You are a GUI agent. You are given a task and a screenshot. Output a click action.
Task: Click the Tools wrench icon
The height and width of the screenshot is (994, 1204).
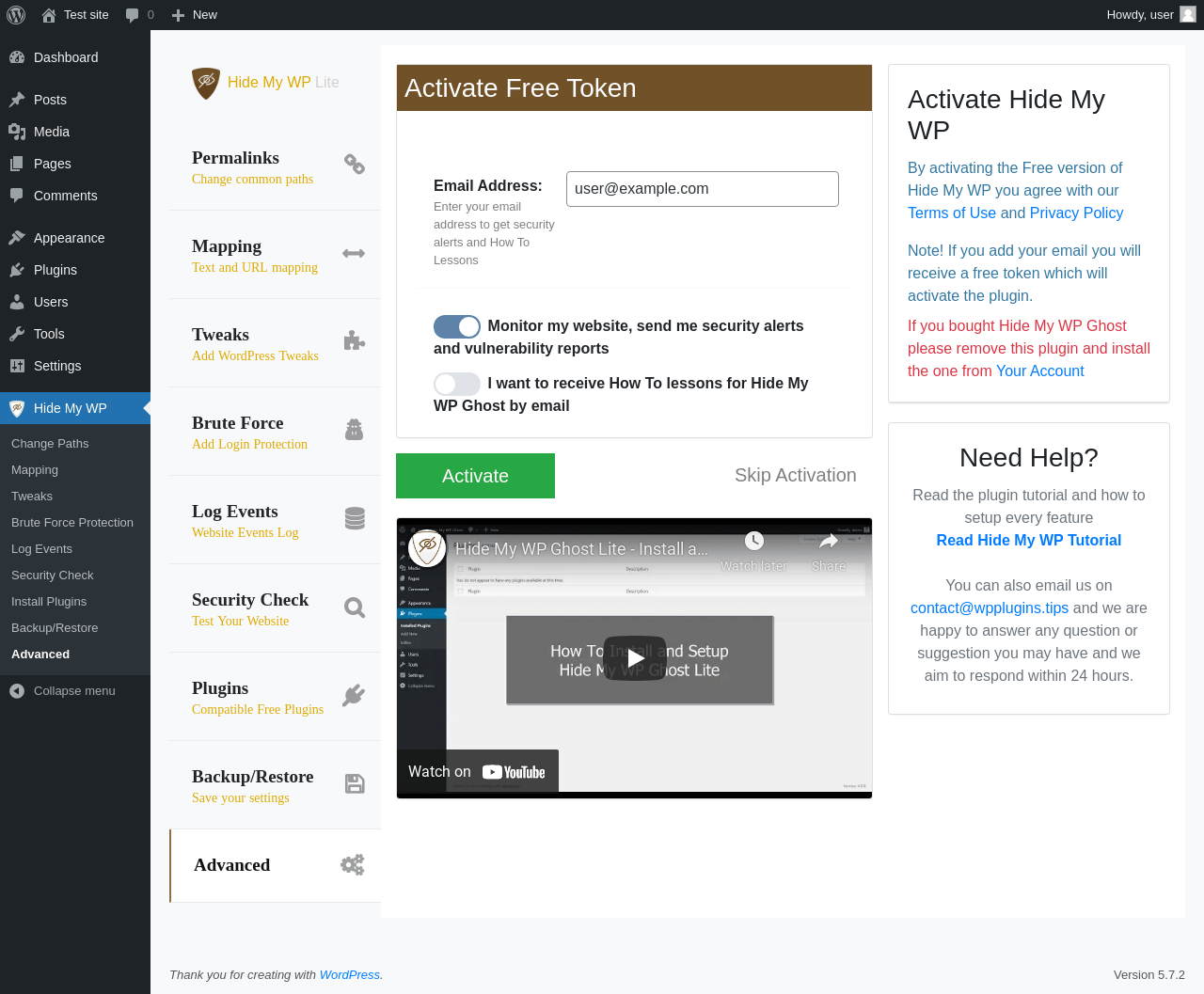click(17, 334)
